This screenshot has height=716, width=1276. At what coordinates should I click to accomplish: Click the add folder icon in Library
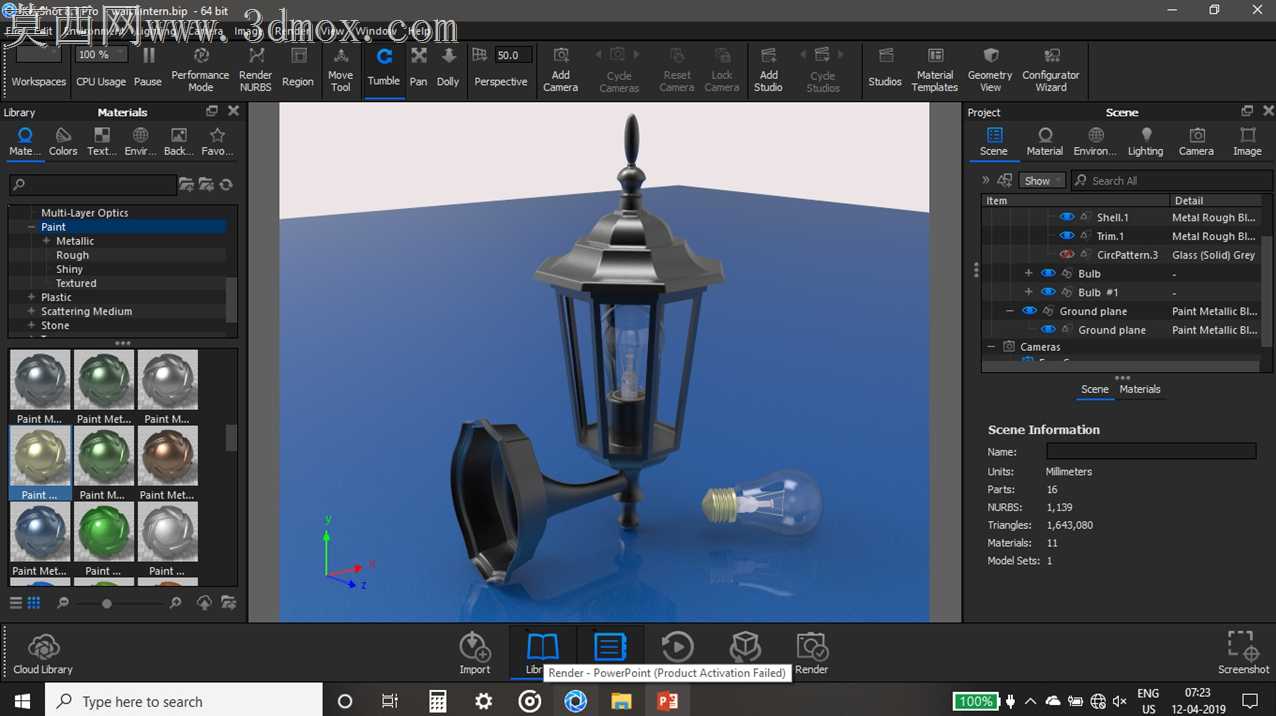pos(186,184)
